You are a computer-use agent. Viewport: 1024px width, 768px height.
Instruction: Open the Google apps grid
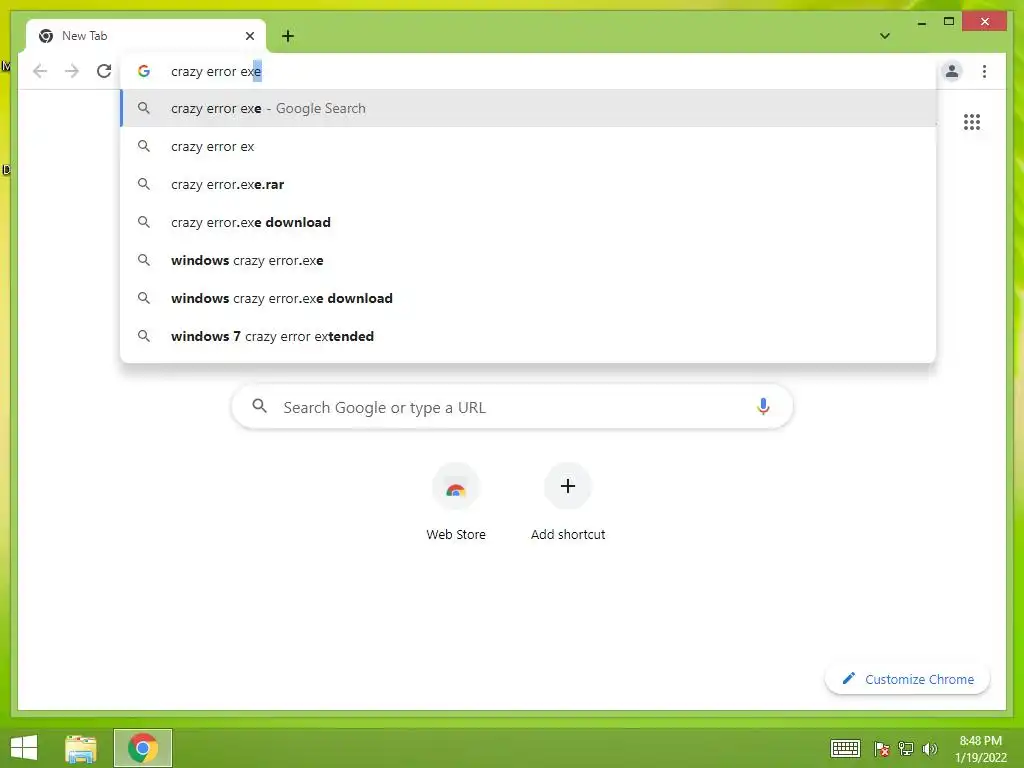(972, 122)
